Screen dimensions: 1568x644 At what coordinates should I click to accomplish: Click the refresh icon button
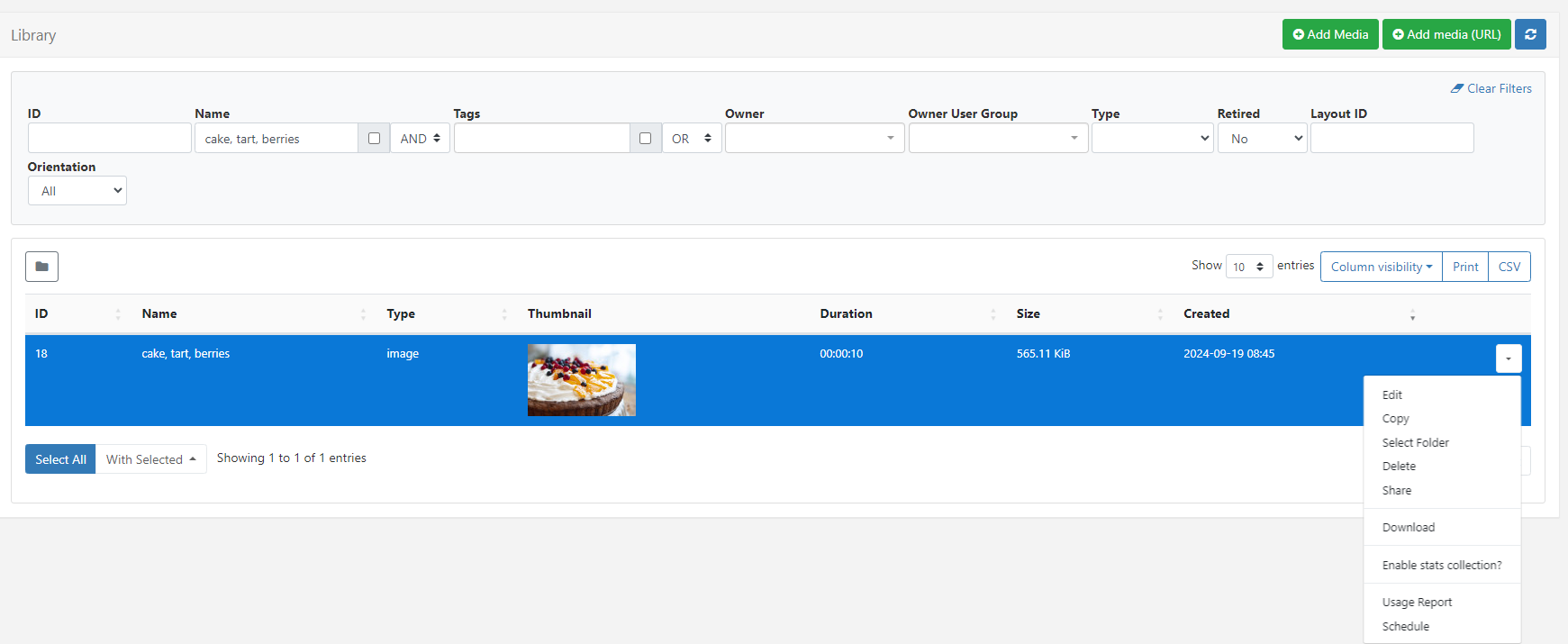(x=1530, y=34)
